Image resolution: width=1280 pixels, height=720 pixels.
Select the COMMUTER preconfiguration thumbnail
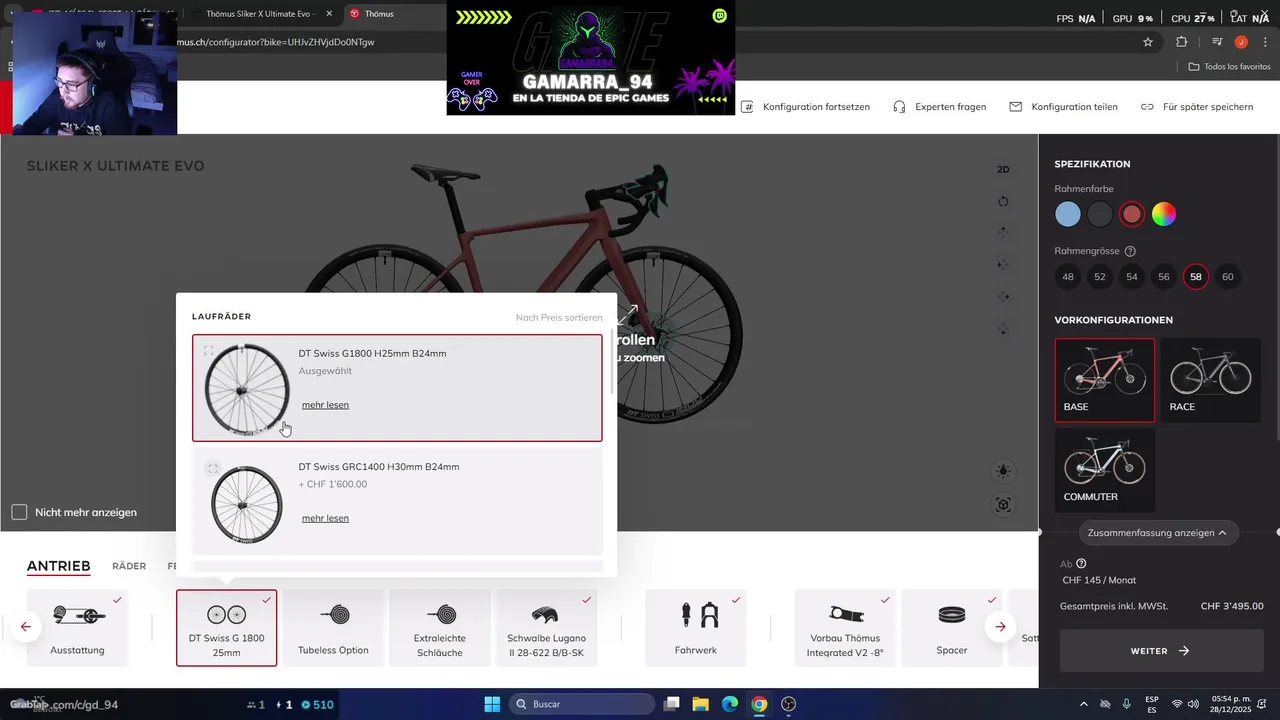click(x=1105, y=470)
